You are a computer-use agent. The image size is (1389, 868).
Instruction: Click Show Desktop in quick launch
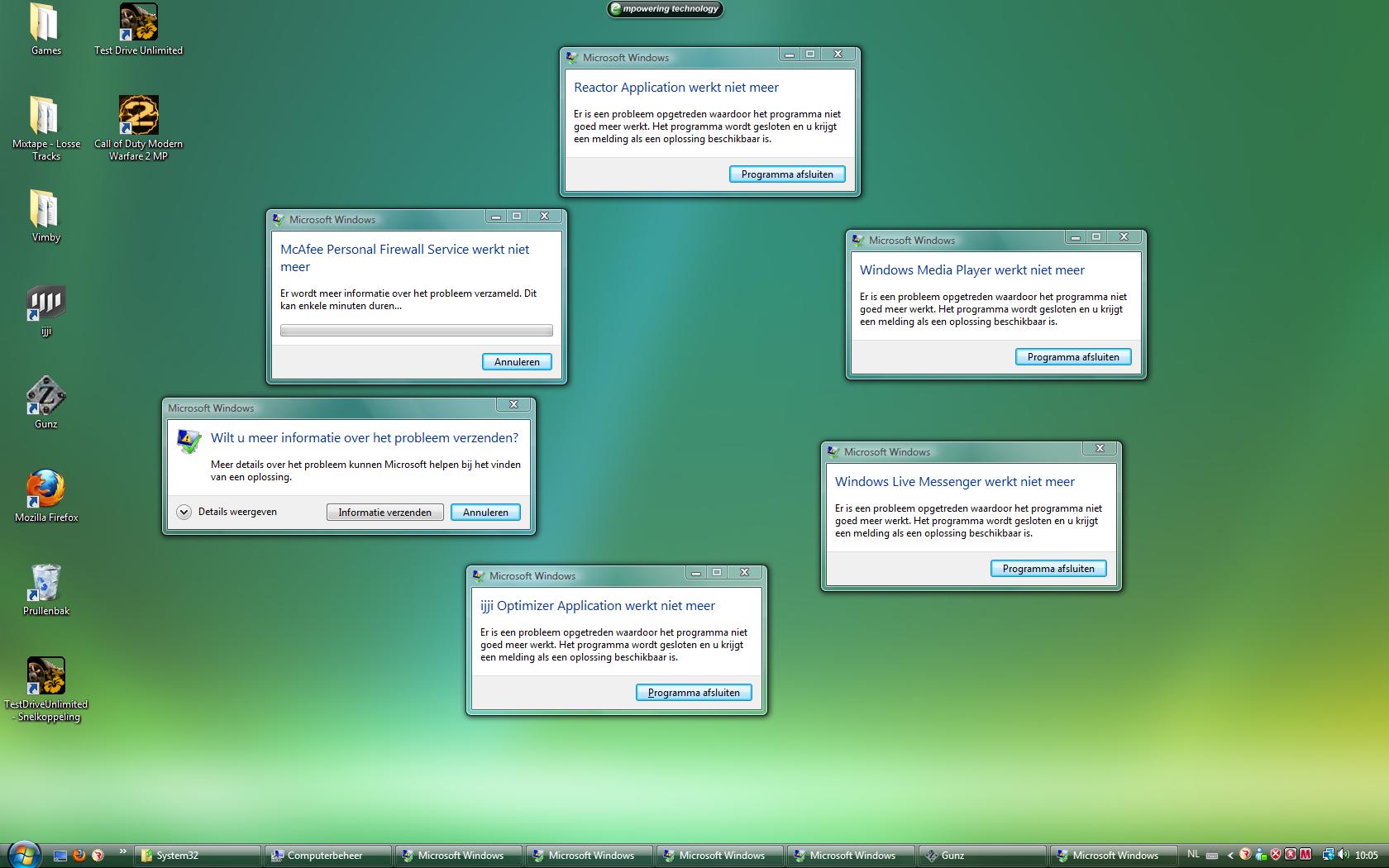pos(60,856)
